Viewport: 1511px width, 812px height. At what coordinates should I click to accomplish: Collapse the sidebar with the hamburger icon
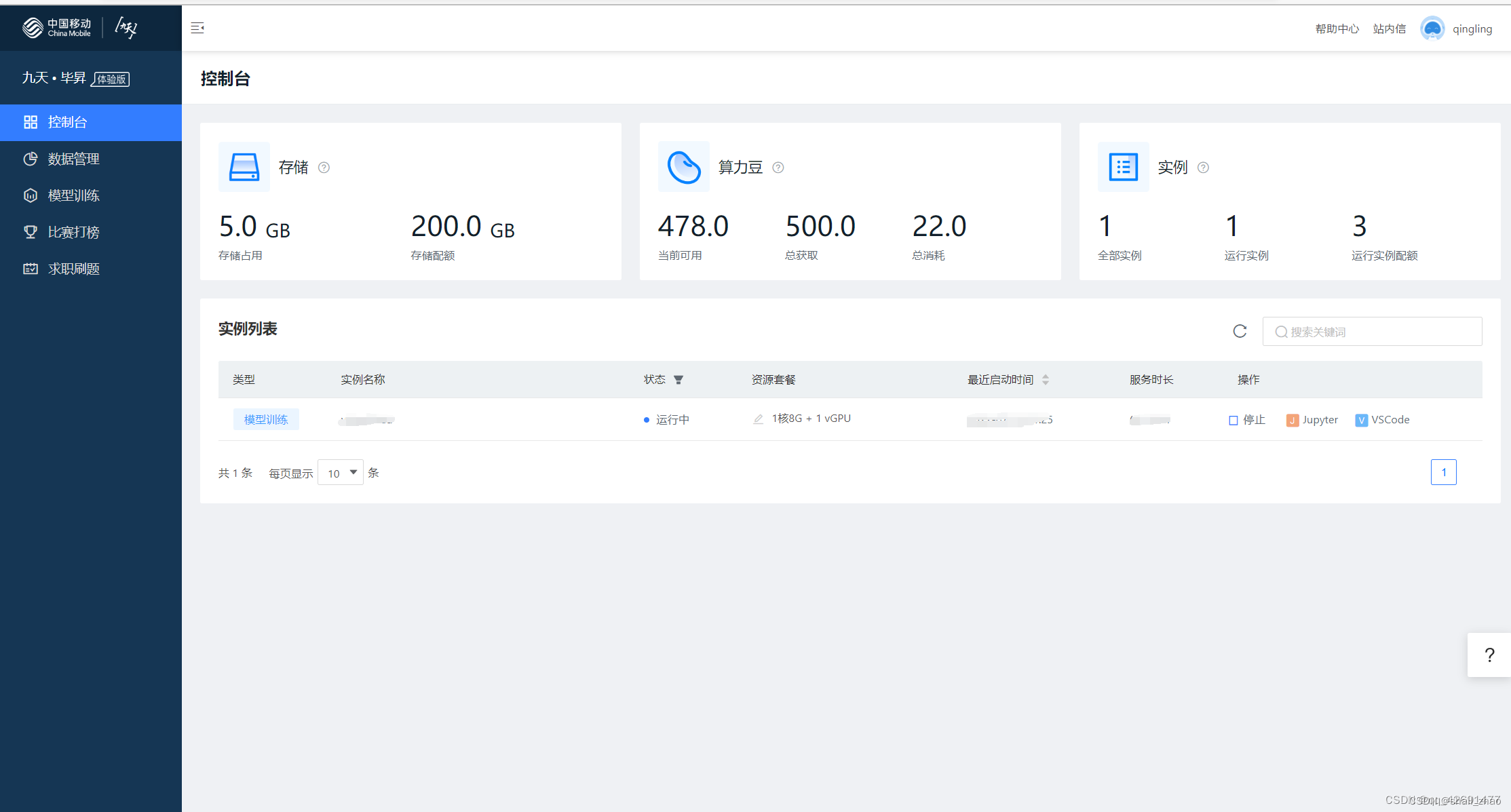(x=197, y=28)
